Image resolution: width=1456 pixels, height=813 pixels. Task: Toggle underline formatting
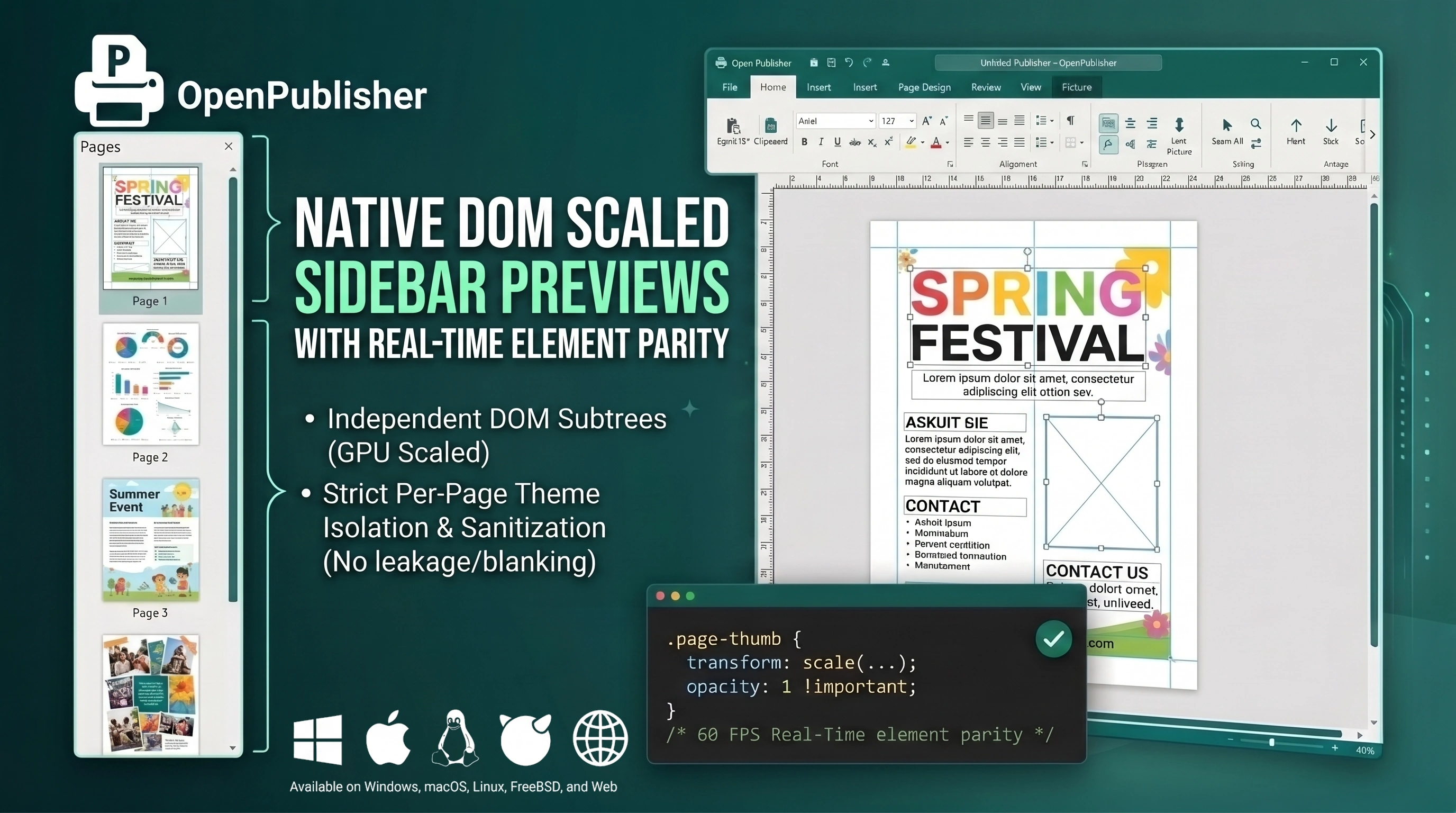(x=837, y=142)
